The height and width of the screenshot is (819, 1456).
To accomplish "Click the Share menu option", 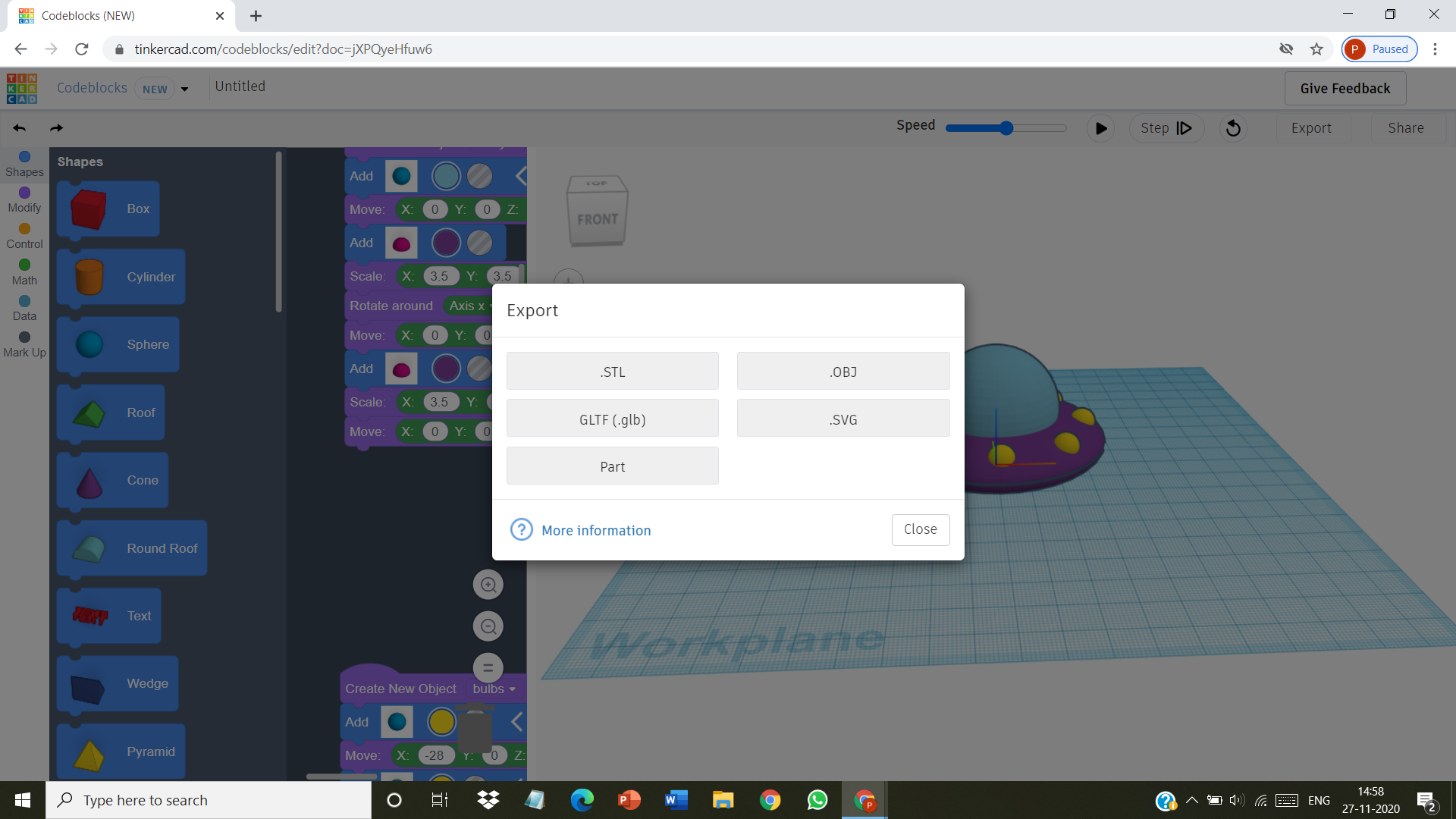I will [1406, 127].
